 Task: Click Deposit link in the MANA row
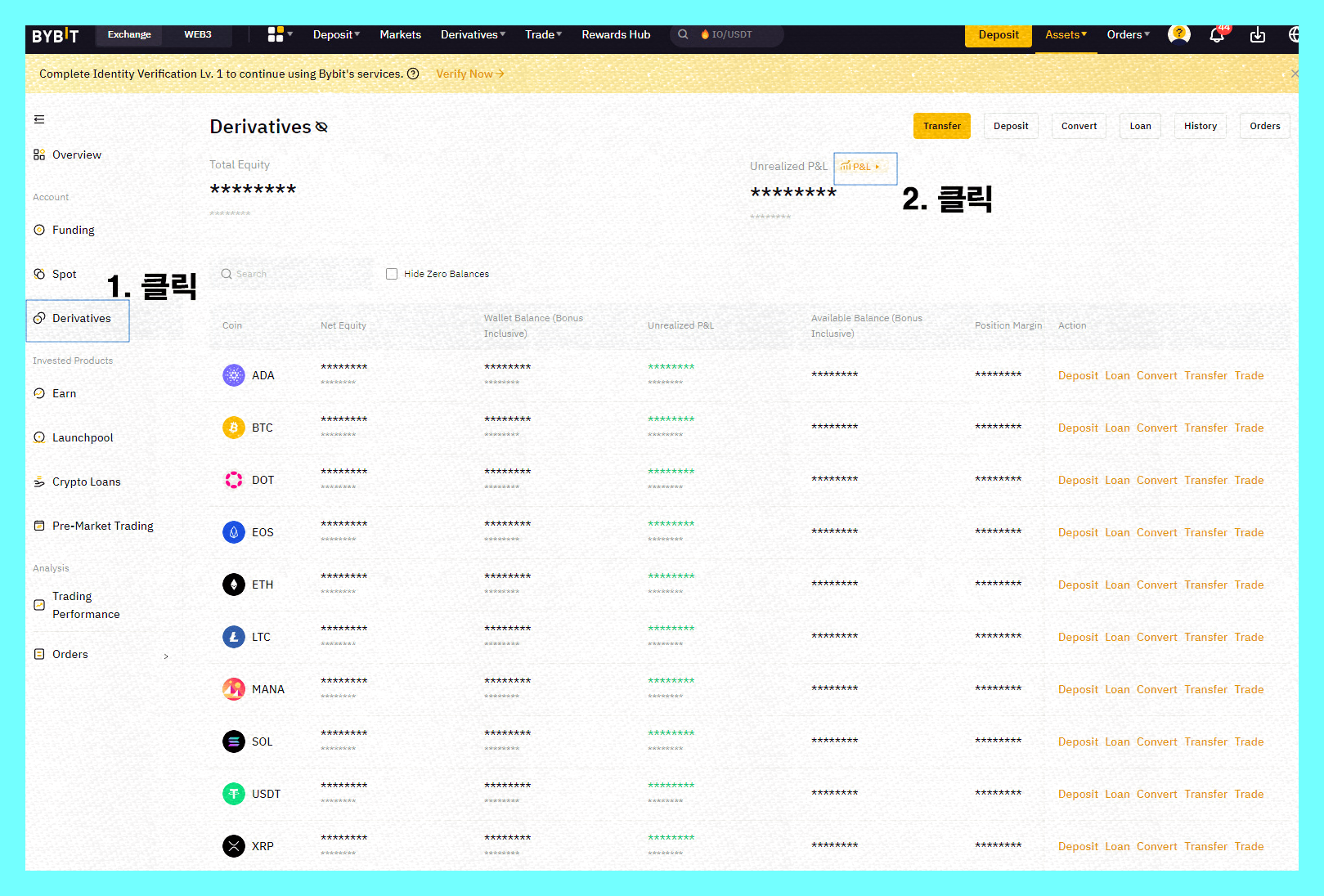click(x=1078, y=689)
